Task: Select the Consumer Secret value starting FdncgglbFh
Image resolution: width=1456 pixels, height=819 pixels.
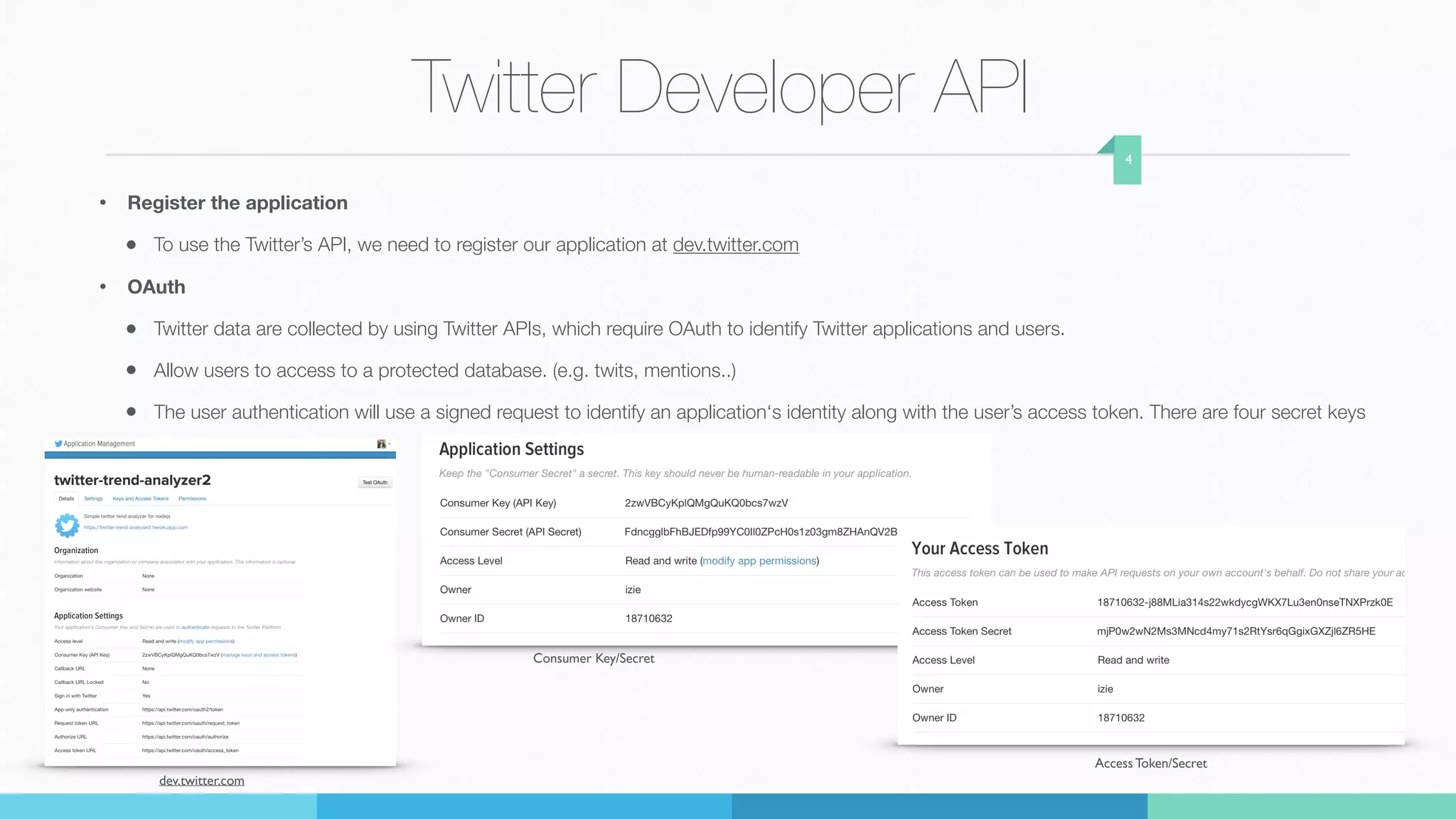Action: tap(761, 532)
